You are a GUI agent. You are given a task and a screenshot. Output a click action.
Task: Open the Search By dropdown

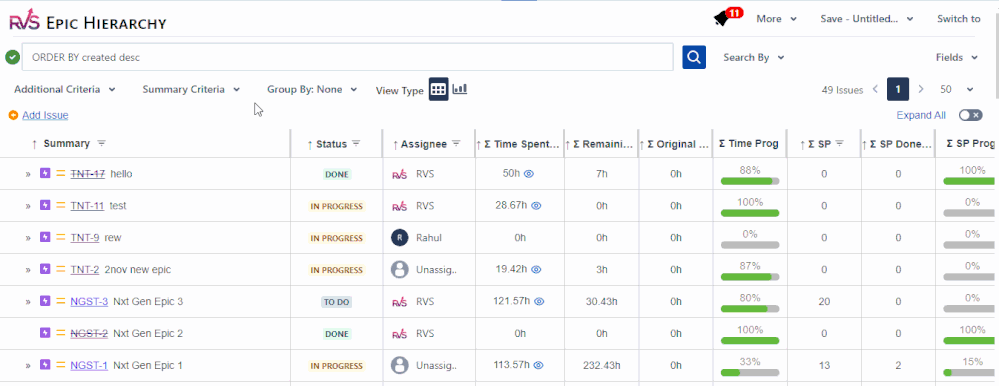point(754,57)
